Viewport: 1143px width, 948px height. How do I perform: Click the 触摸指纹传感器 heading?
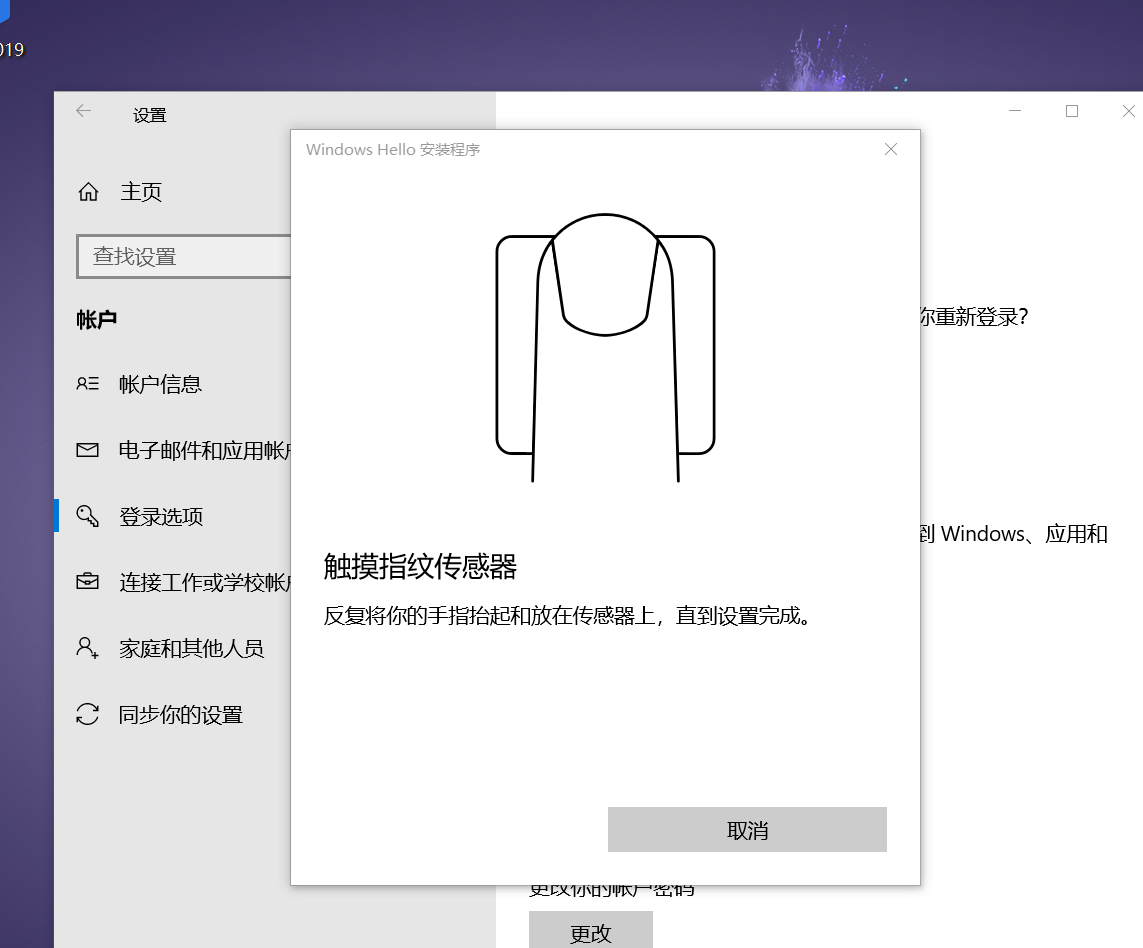point(421,567)
